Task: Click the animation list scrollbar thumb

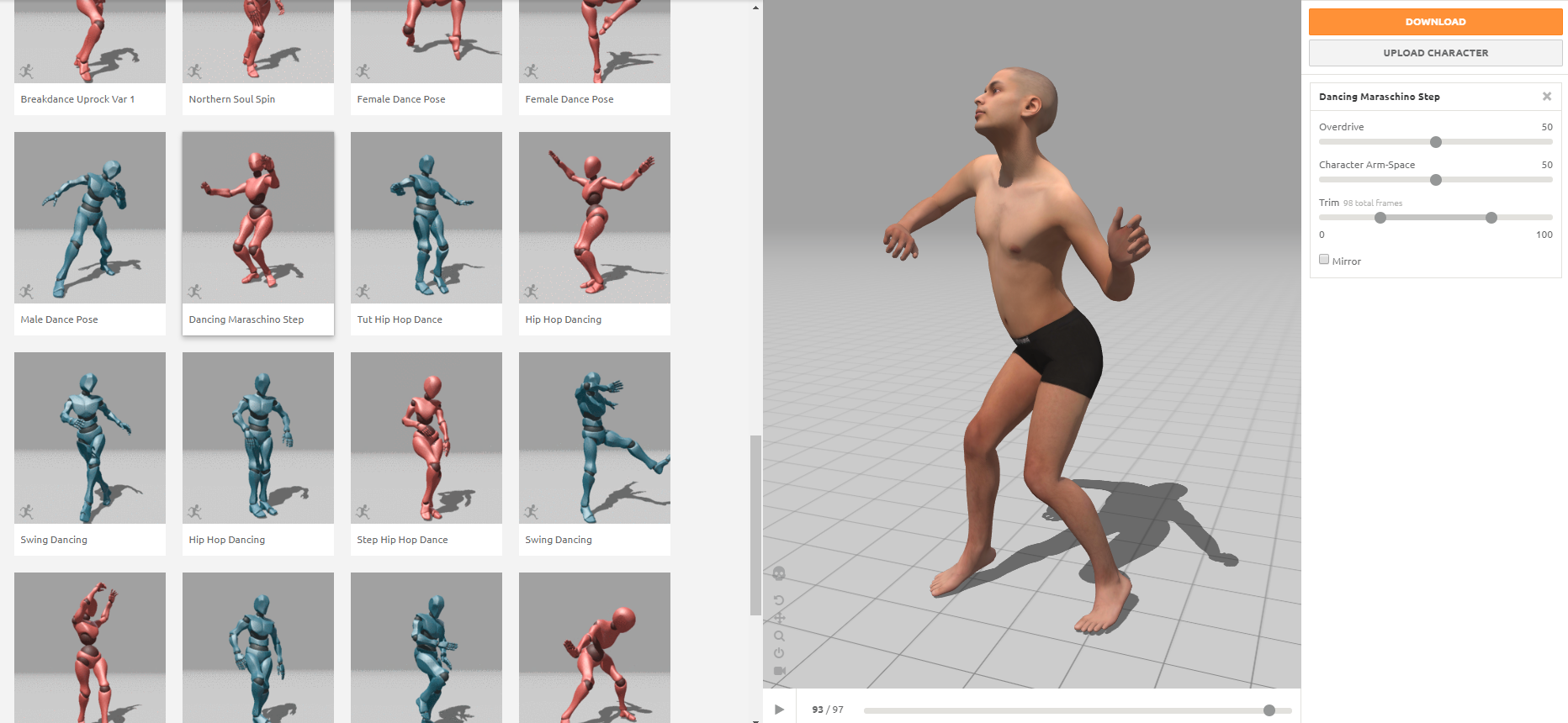Action: tap(755, 525)
